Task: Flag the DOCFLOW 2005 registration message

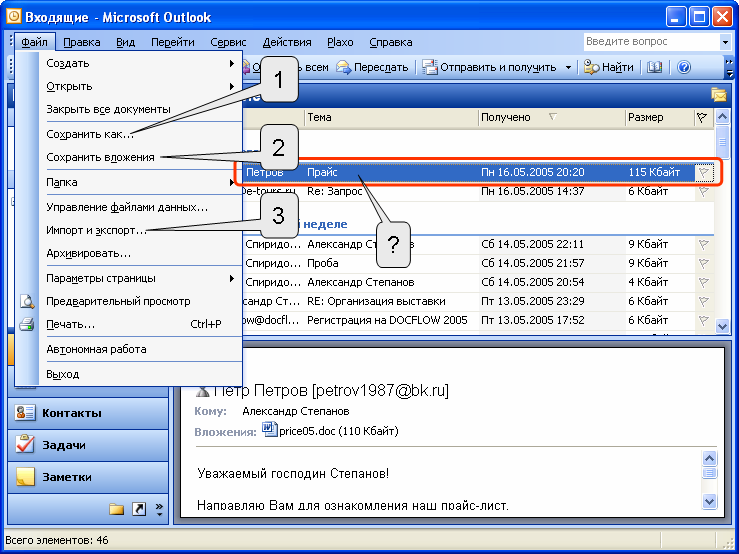Action: pyautogui.click(x=704, y=320)
